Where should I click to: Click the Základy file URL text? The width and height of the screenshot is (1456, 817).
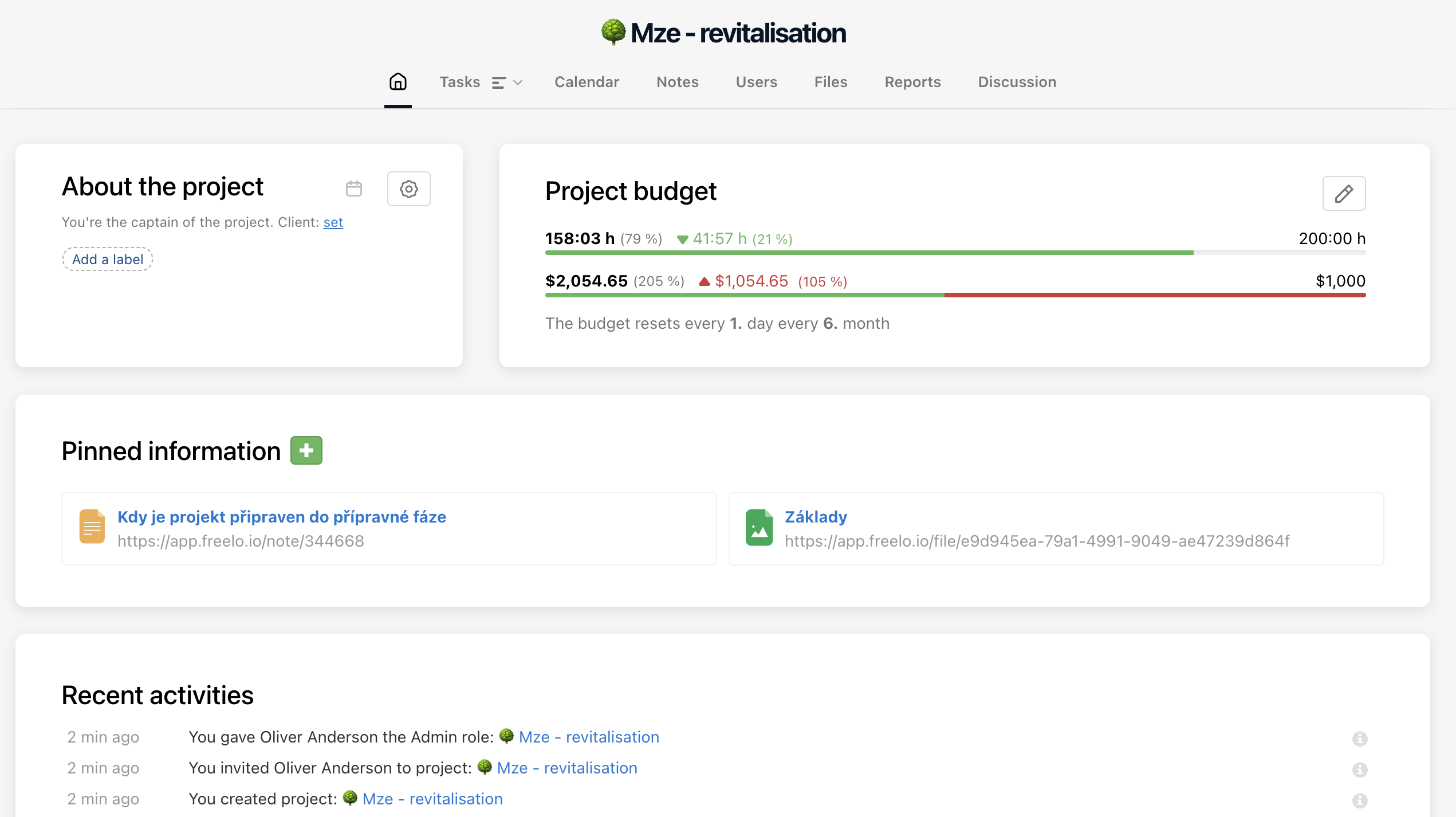1037,541
